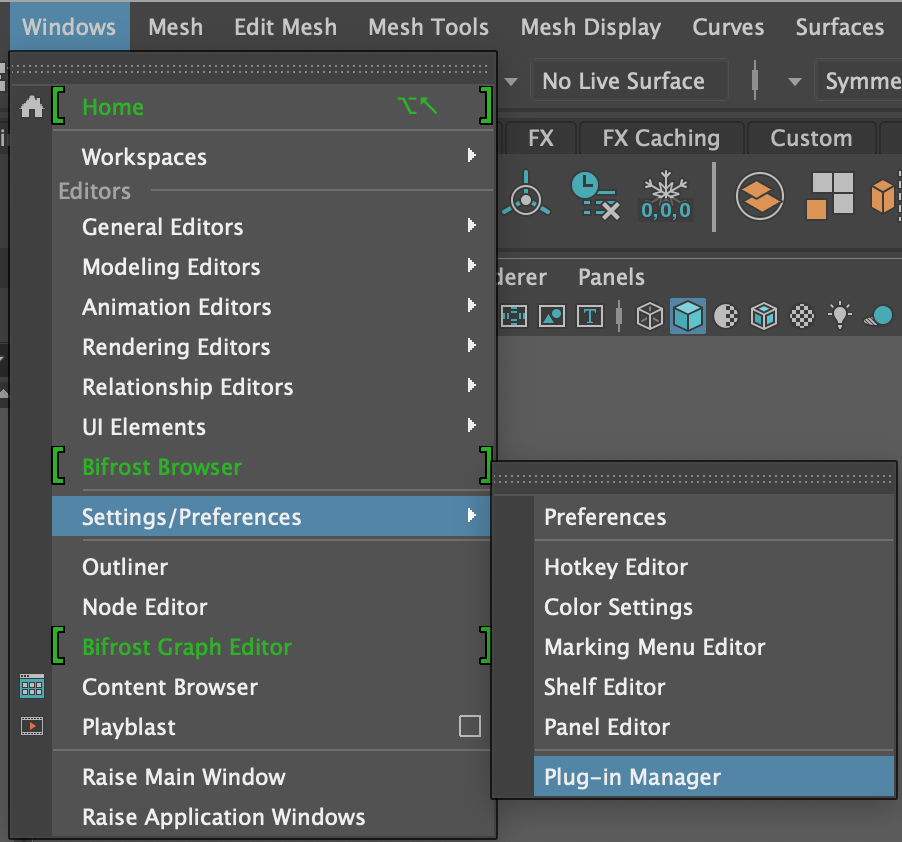Open Color Settings

point(714,607)
